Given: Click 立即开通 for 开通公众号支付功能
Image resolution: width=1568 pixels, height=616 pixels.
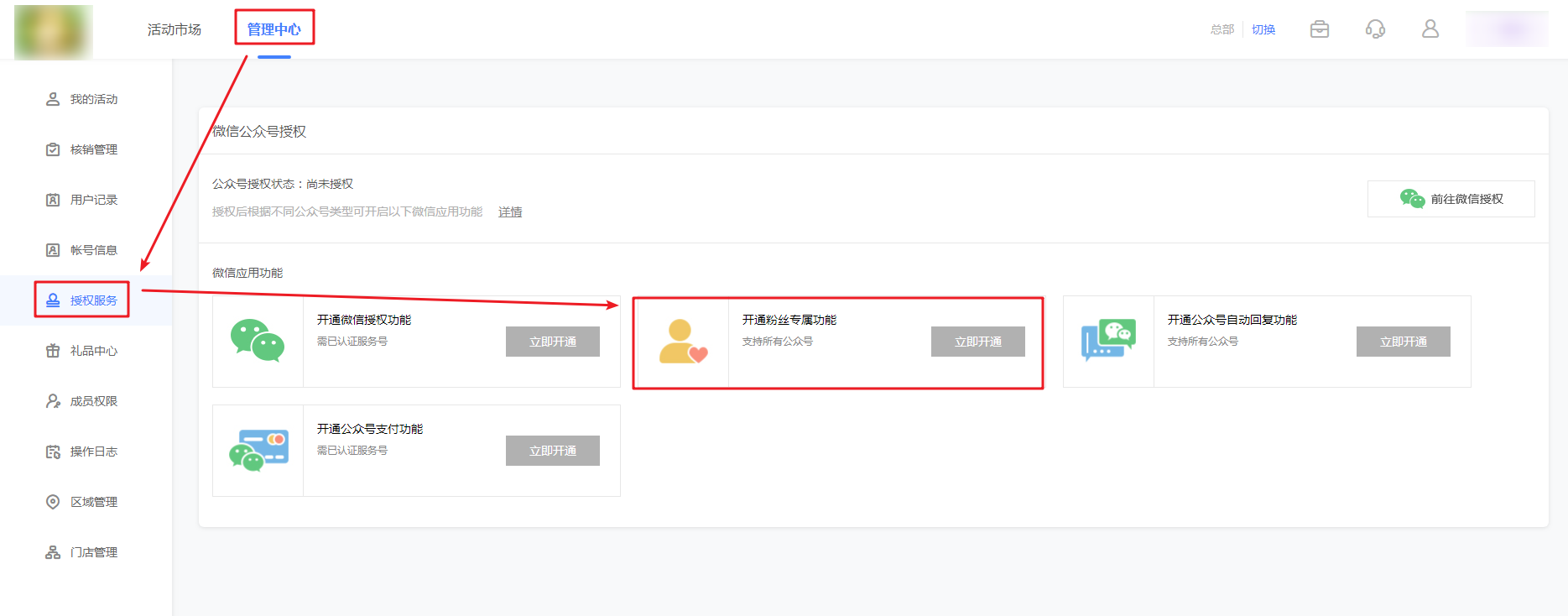Looking at the screenshot, I should (x=553, y=451).
